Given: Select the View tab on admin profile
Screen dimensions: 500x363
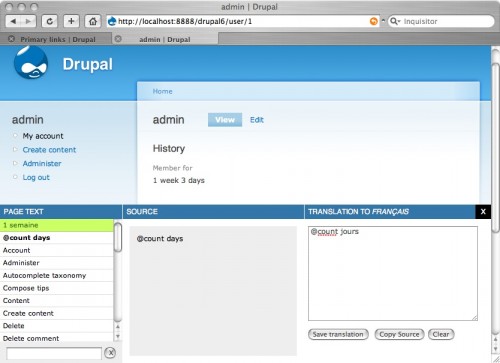Looking at the screenshot, I should point(225,120).
